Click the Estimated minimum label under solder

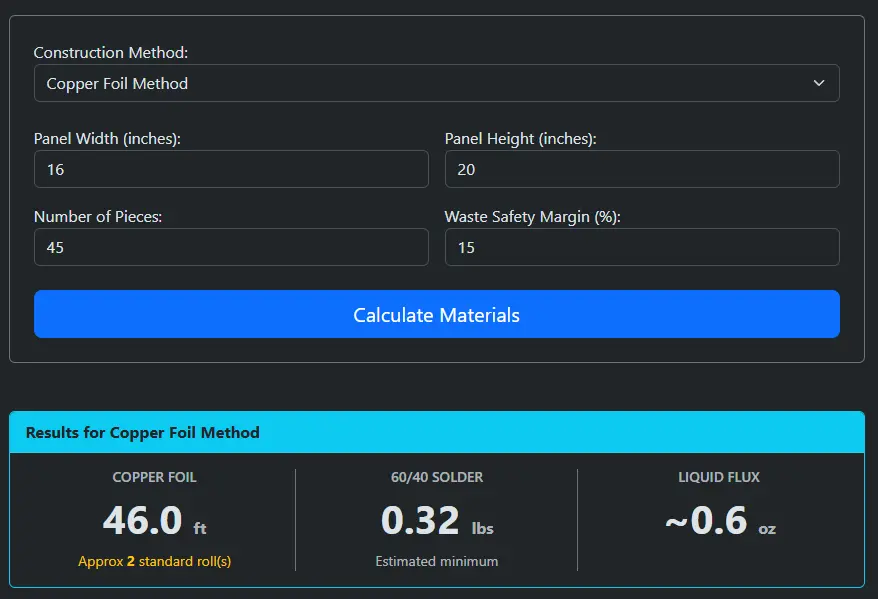436,561
